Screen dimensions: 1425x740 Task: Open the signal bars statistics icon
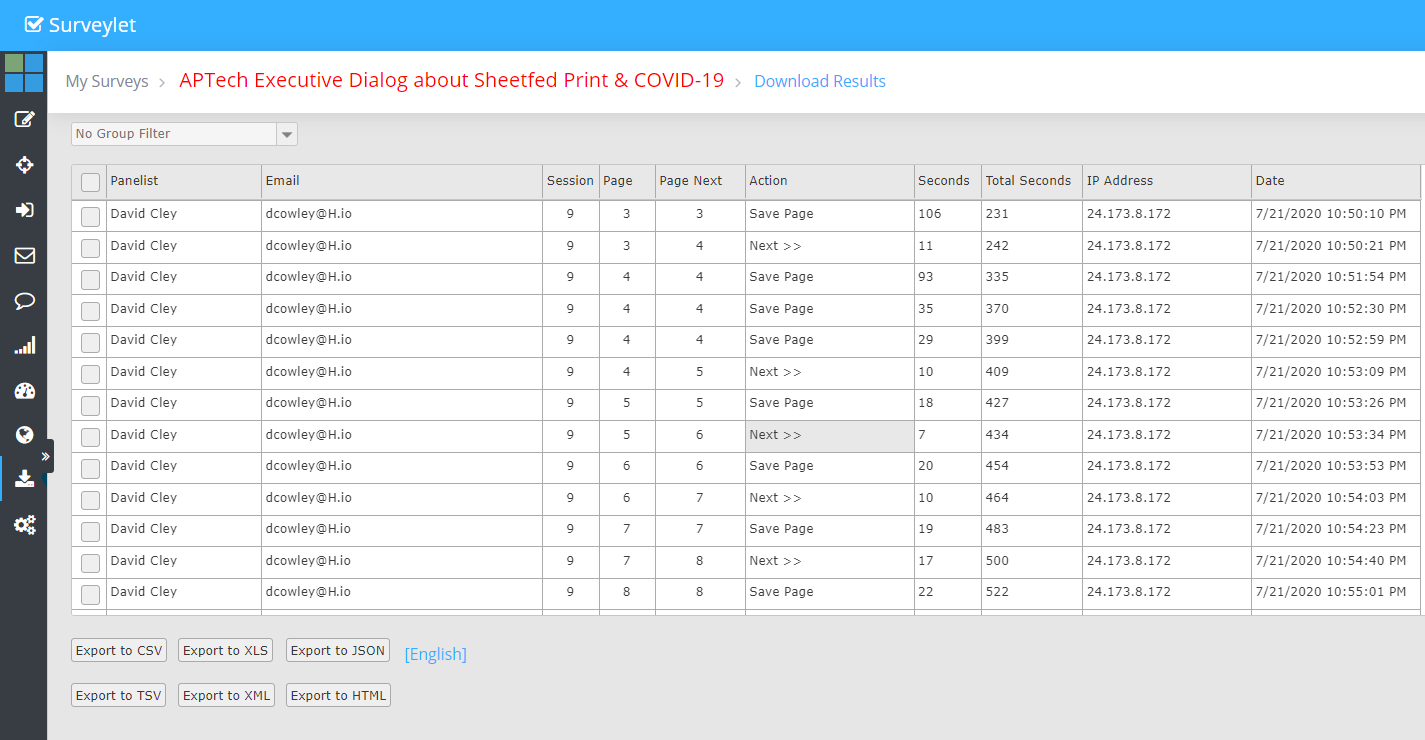point(24,346)
